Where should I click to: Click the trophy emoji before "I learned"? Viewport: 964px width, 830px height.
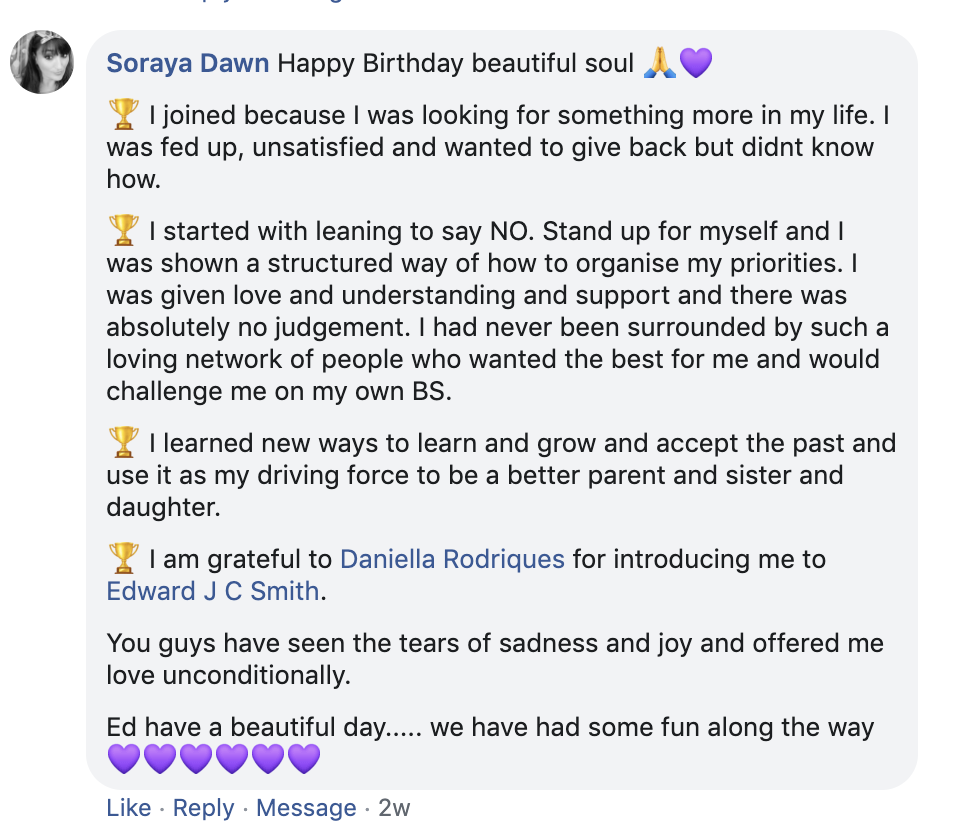click(x=122, y=441)
